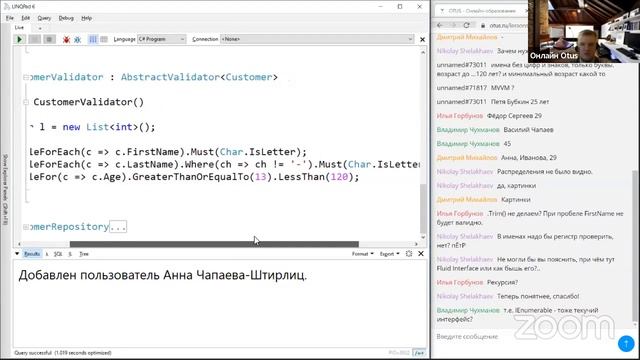
Task: Click the editor scroll-up arrow
Action: tap(423, 52)
